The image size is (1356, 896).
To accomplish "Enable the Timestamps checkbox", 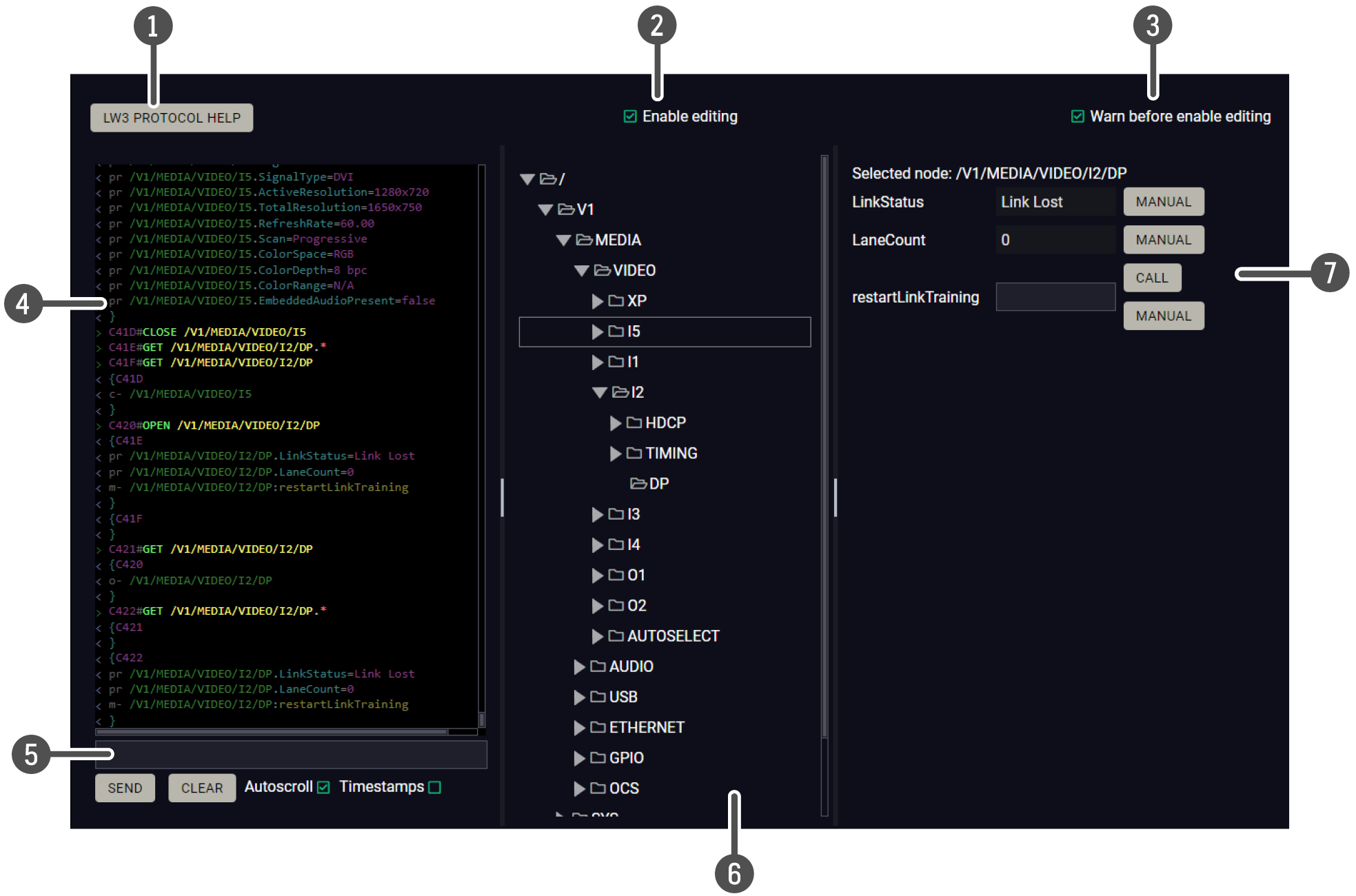I will pyautogui.click(x=434, y=787).
